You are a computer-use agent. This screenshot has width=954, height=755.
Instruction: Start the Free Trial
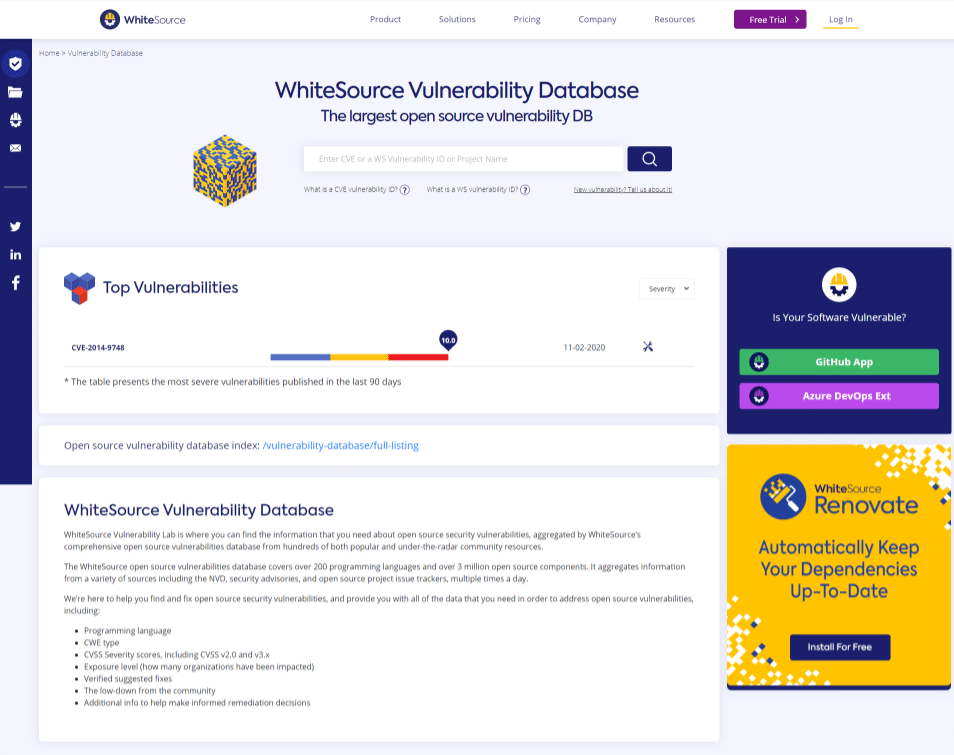(770, 19)
